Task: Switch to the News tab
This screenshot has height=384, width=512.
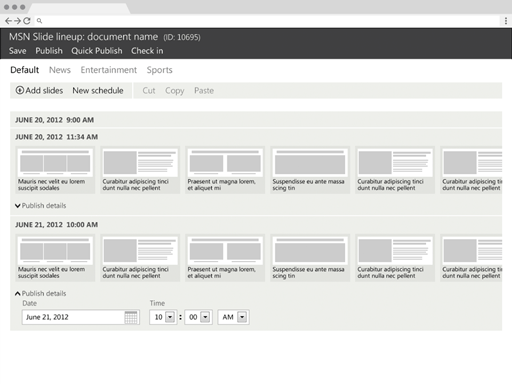Action: pyautogui.click(x=60, y=70)
